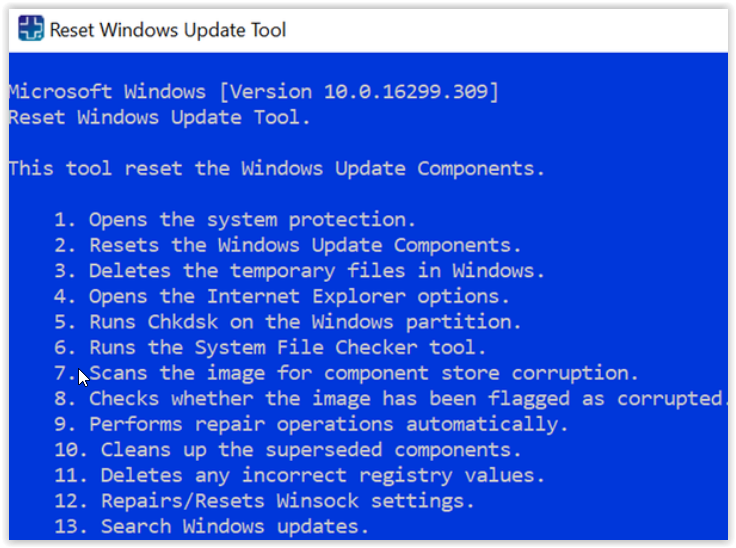Click 'This tool reset the Windows Update Components' text
The width and height of the screenshot is (736, 548).
click(x=277, y=169)
